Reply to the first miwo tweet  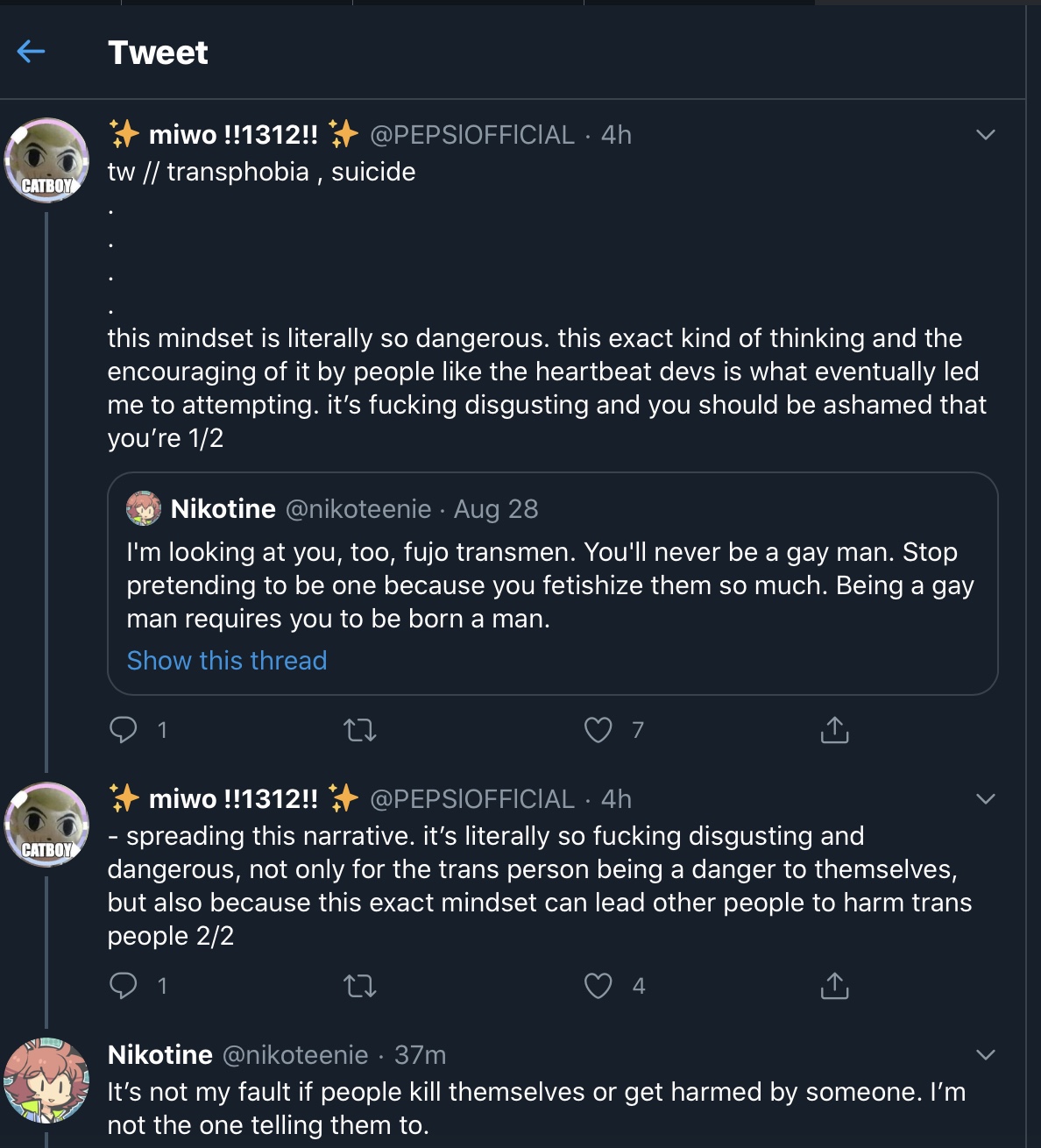tap(124, 729)
